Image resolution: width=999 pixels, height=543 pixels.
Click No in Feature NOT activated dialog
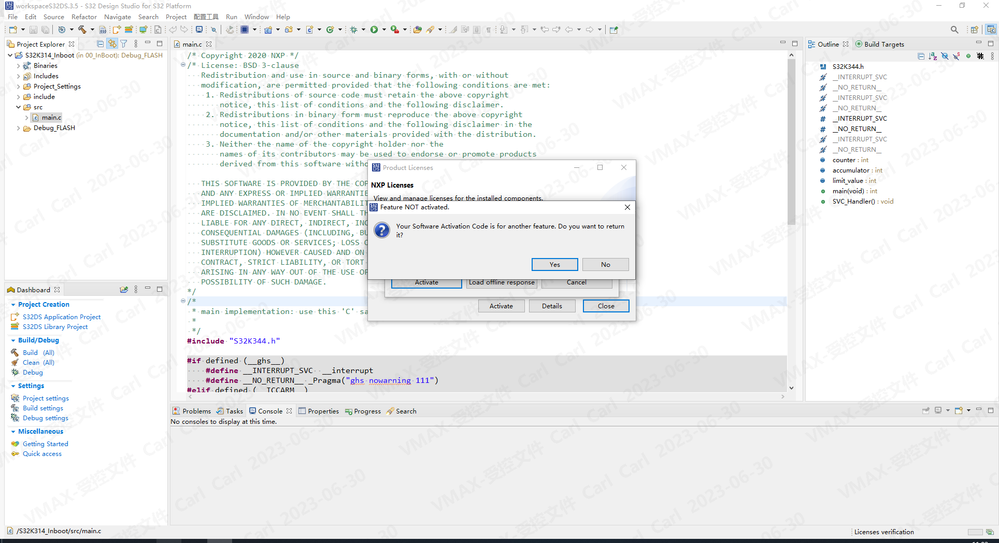click(605, 264)
